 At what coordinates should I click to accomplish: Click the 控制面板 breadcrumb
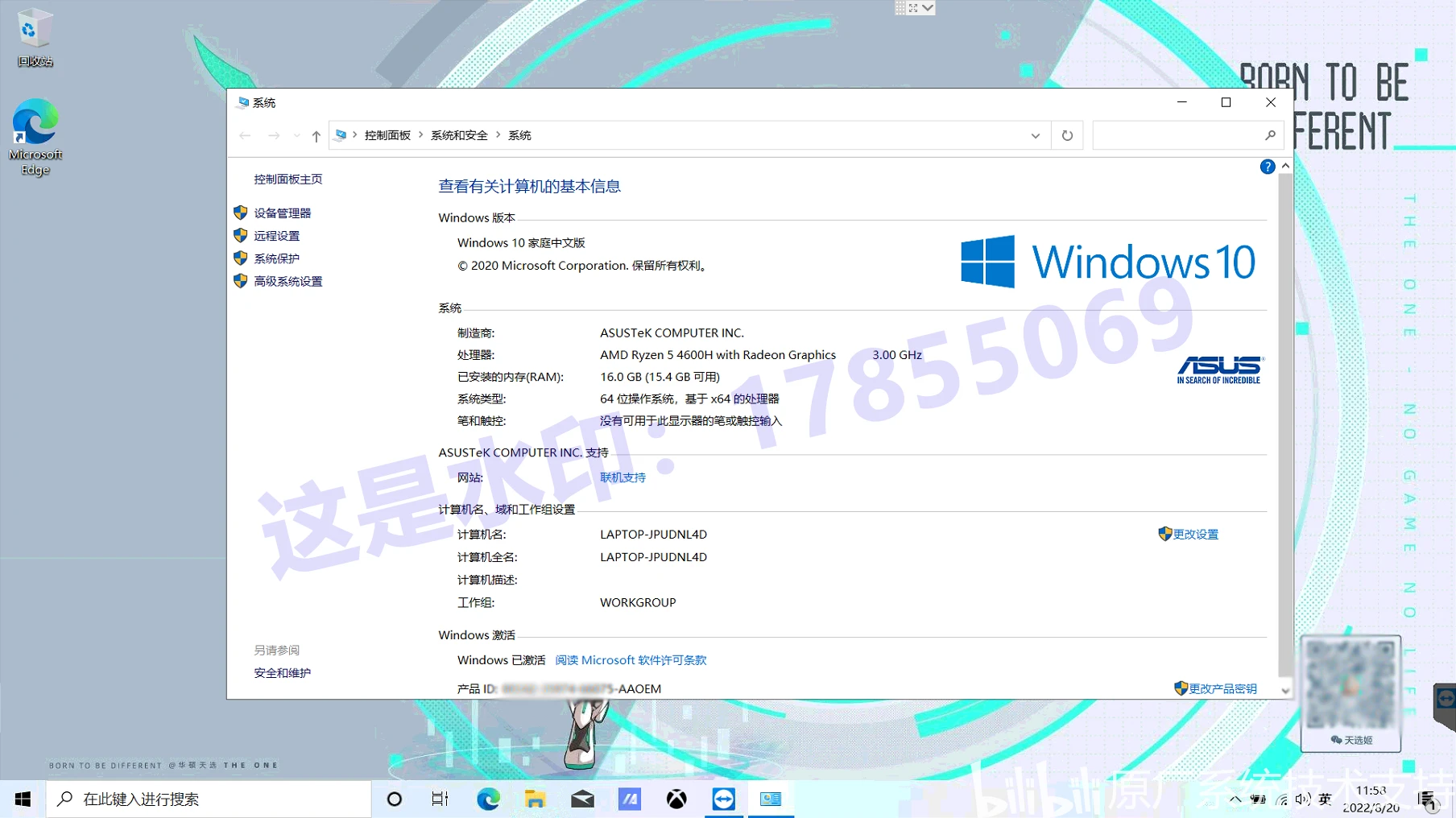[x=387, y=135]
